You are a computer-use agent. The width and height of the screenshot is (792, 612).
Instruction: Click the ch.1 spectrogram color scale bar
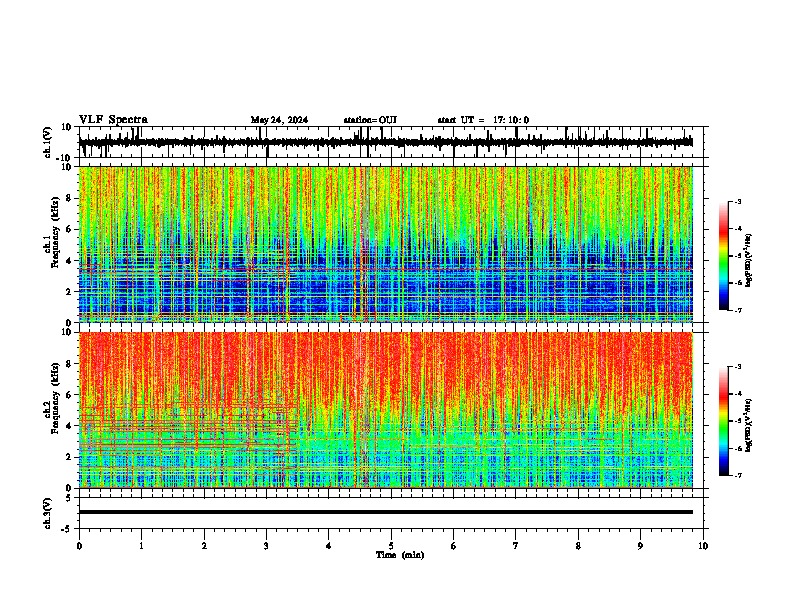coord(724,256)
